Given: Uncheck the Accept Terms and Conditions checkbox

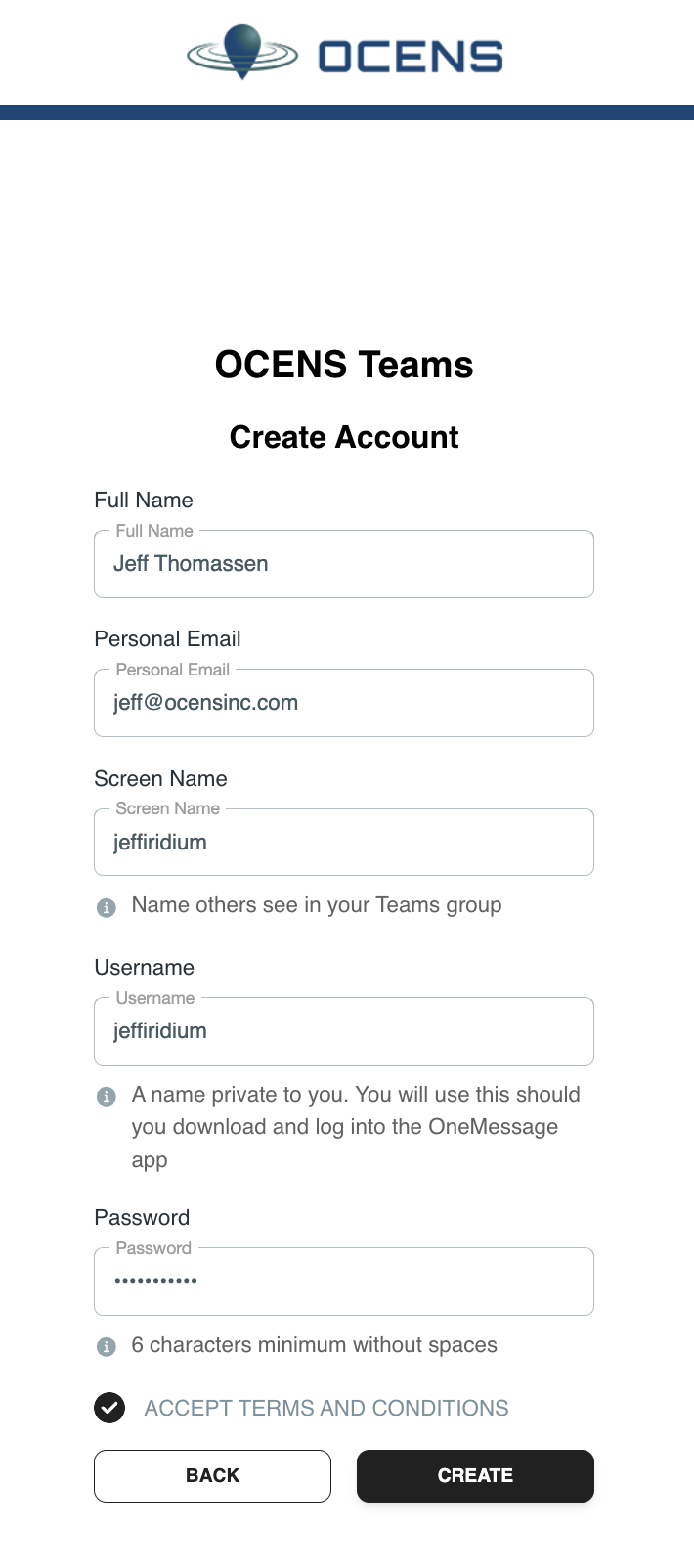Looking at the screenshot, I should point(109,1408).
